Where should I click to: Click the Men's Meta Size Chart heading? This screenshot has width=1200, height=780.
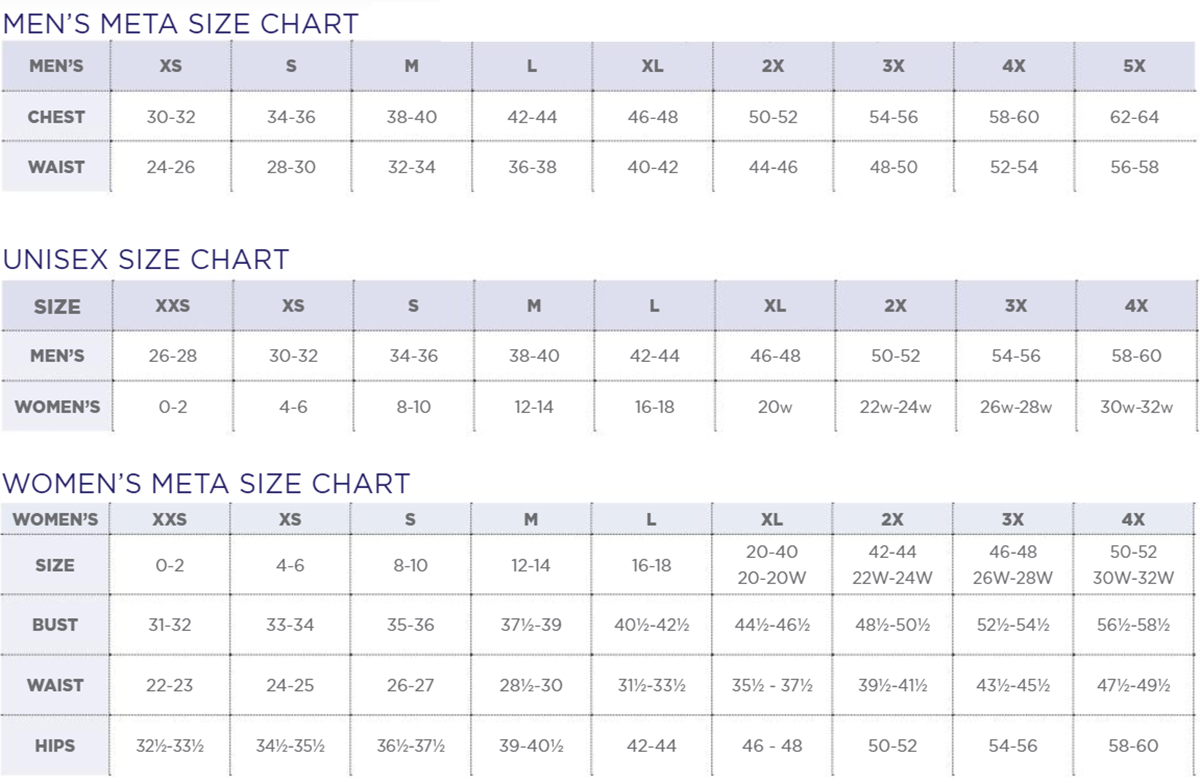tap(180, 23)
